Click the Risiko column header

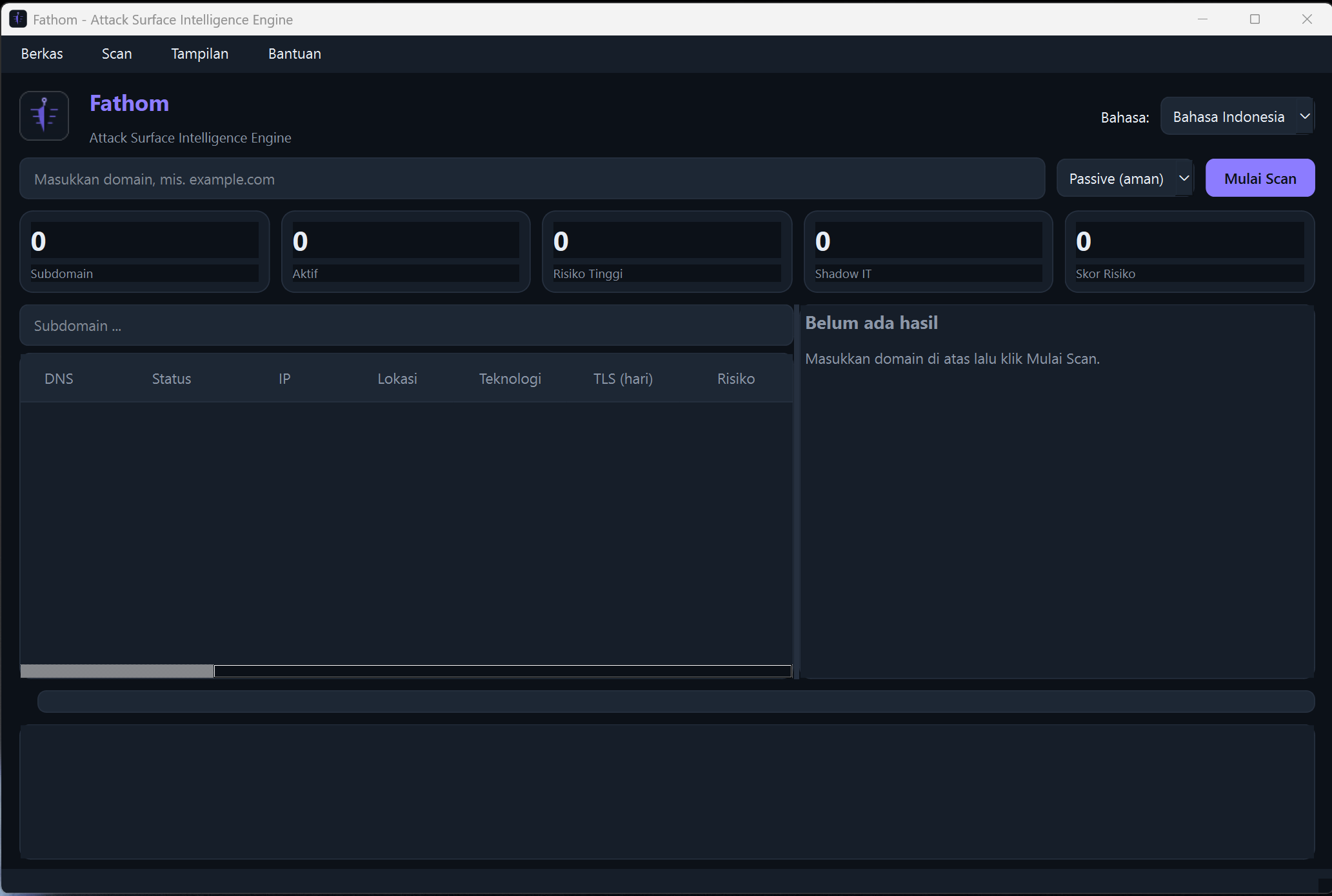736,379
